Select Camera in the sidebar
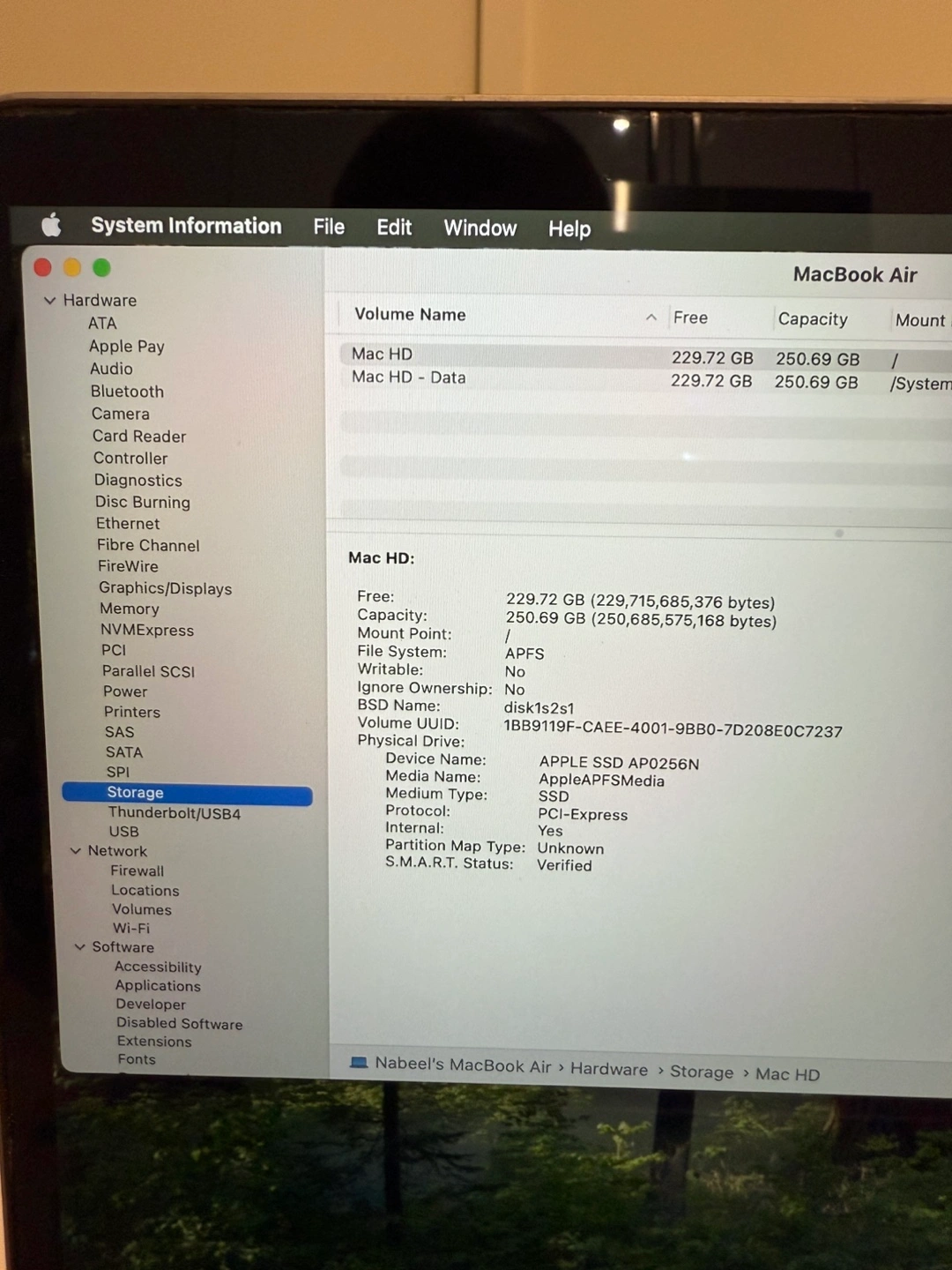Screen dimensions: 952x1270 121,414
